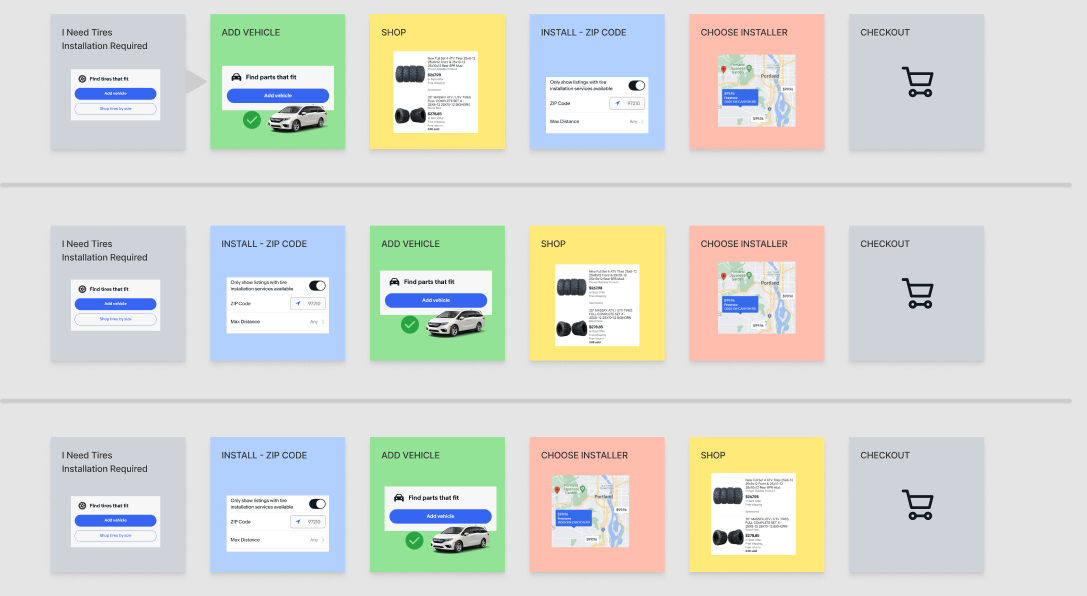Click ZIP code input in middle row Install card
This screenshot has width=1087, height=596.
tap(308, 304)
